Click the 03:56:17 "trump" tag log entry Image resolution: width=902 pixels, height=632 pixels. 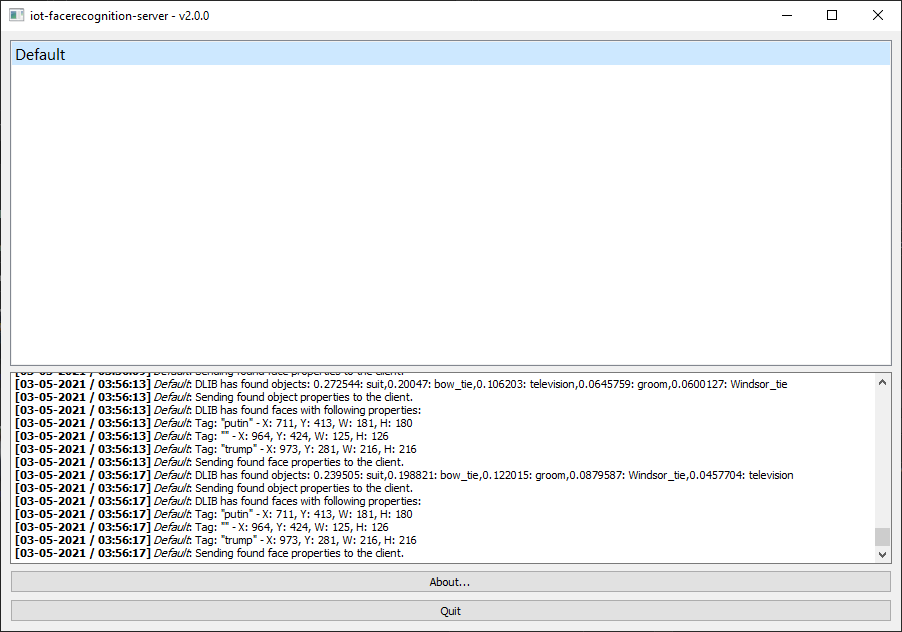[x=300, y=540]
